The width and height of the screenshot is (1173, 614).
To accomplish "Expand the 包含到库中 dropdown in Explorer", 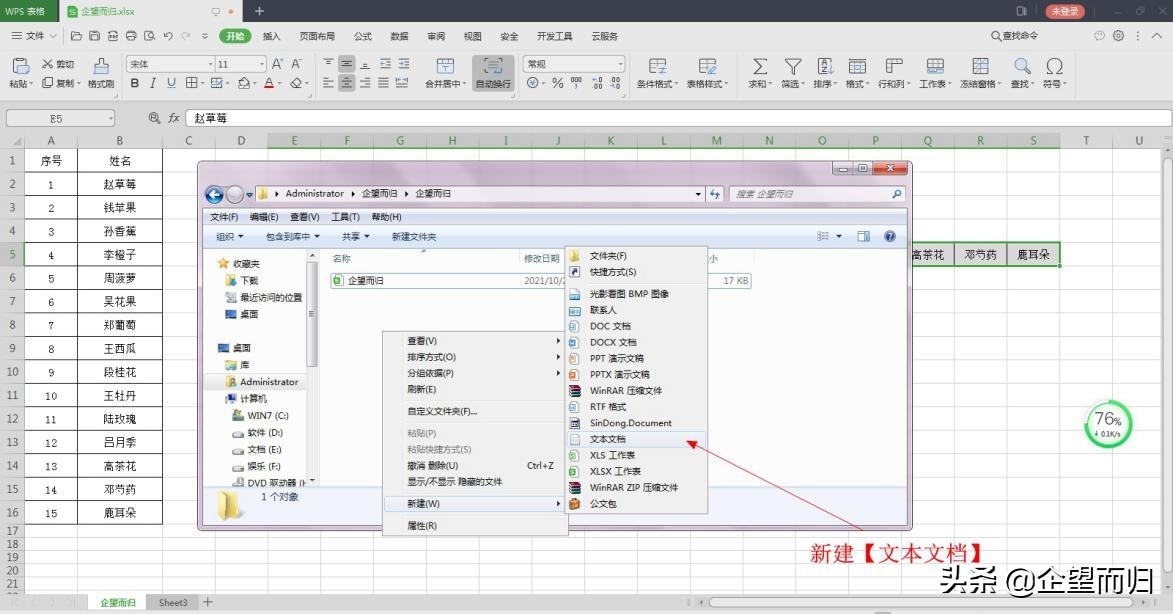I will (293, 236).
